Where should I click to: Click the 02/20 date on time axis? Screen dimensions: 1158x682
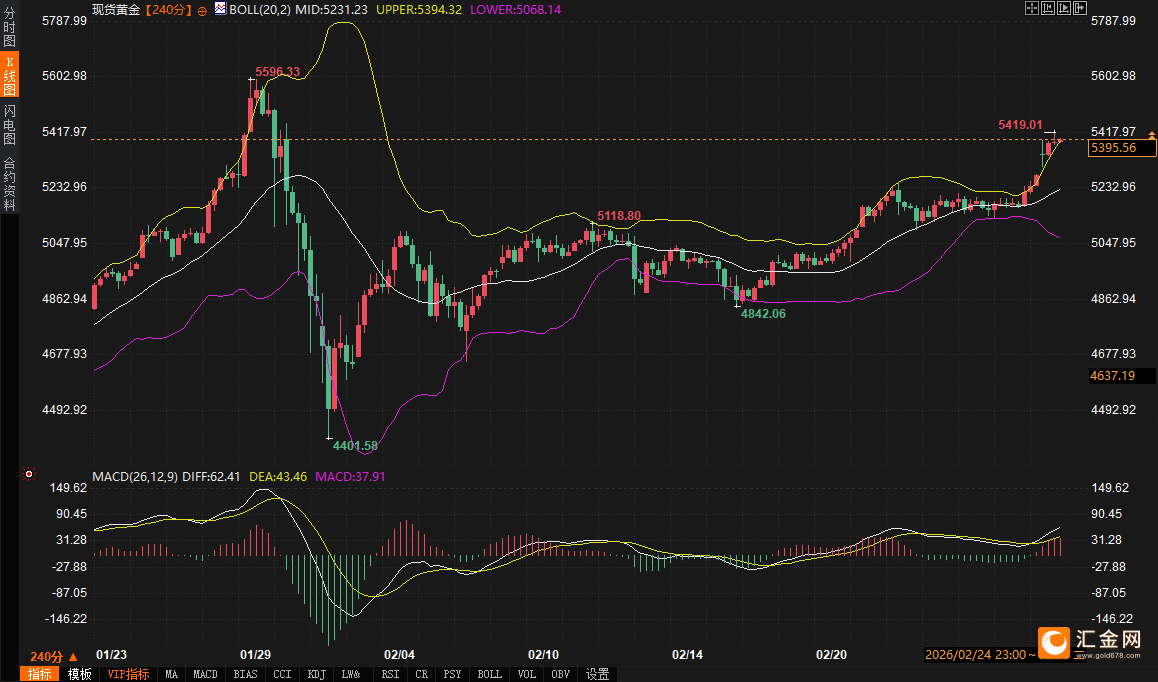832,655
